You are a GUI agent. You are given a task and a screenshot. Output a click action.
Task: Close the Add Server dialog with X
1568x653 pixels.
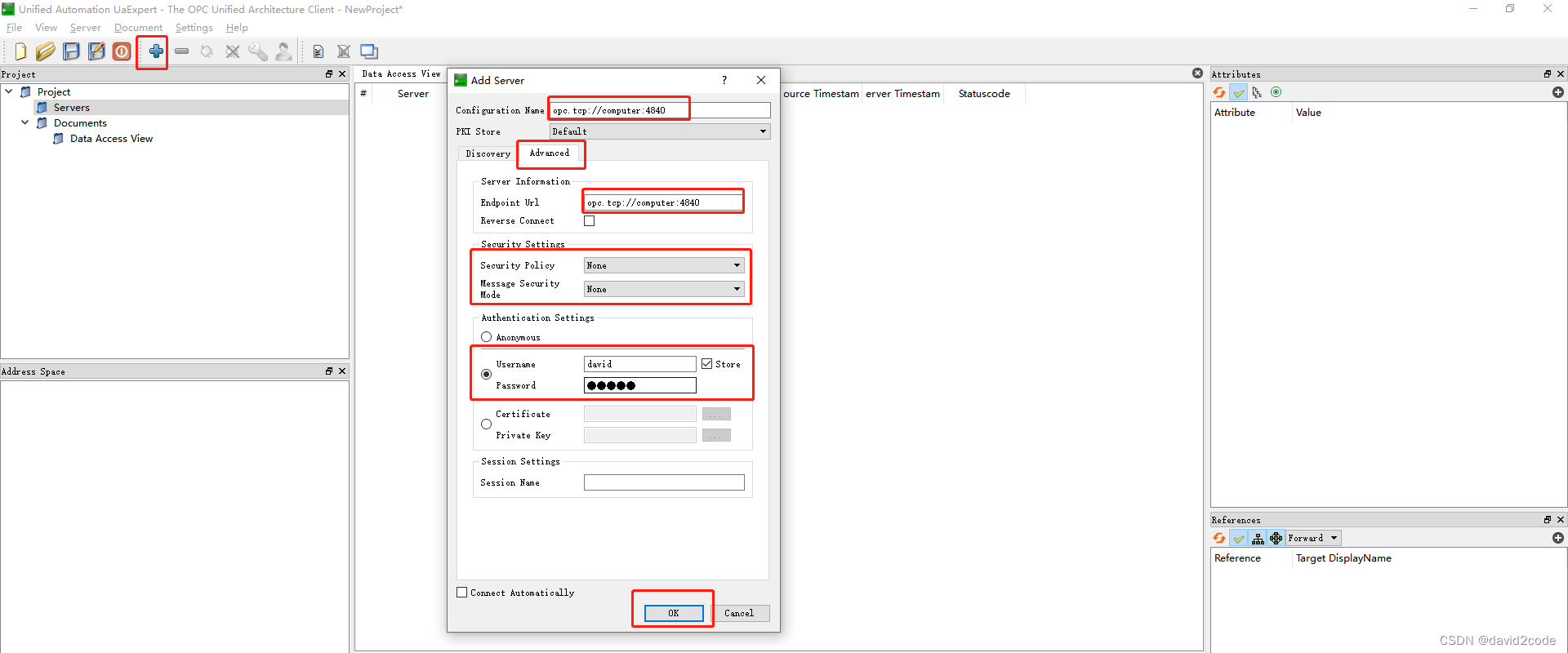tap(761, 80)
